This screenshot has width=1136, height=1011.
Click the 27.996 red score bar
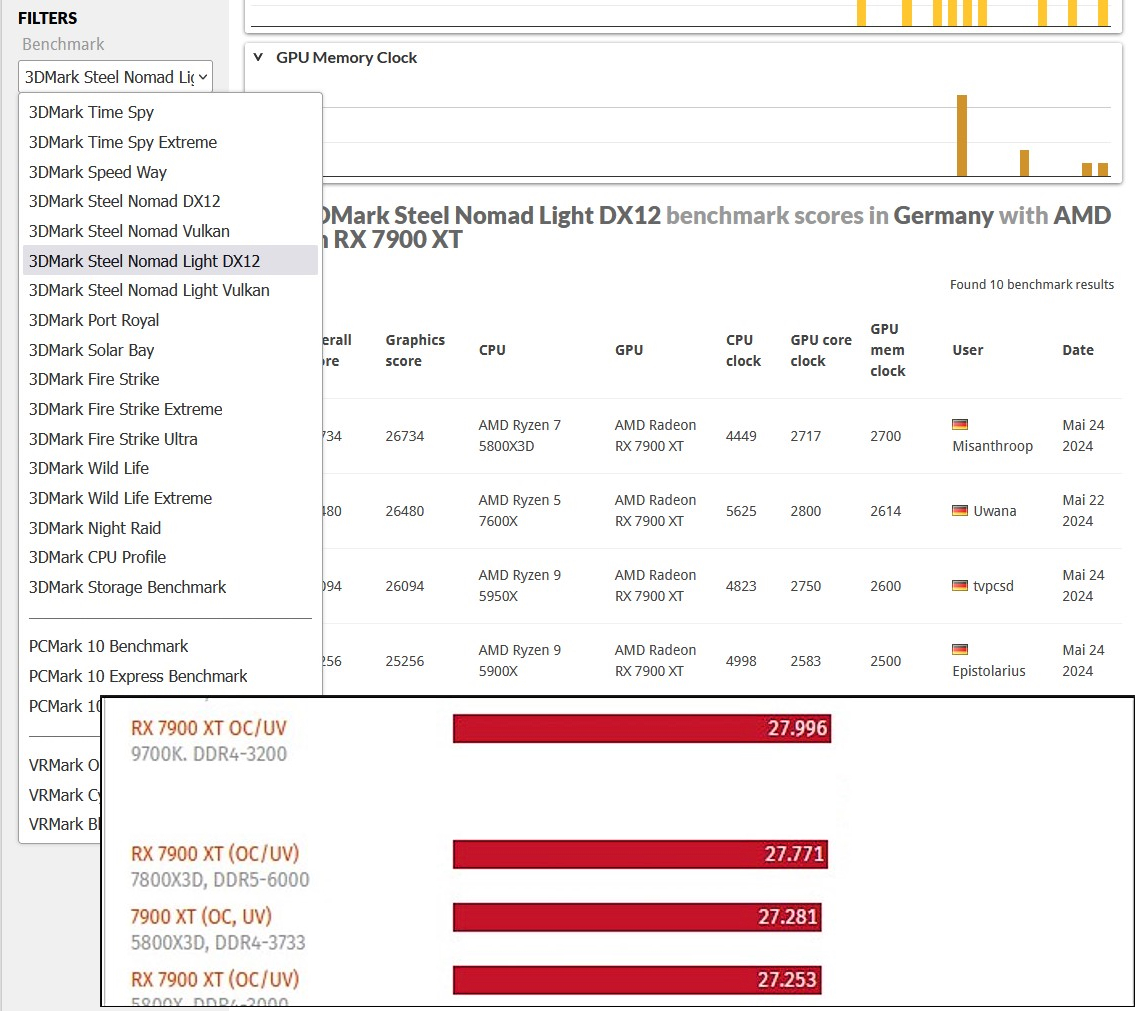(x=642, y=728)
